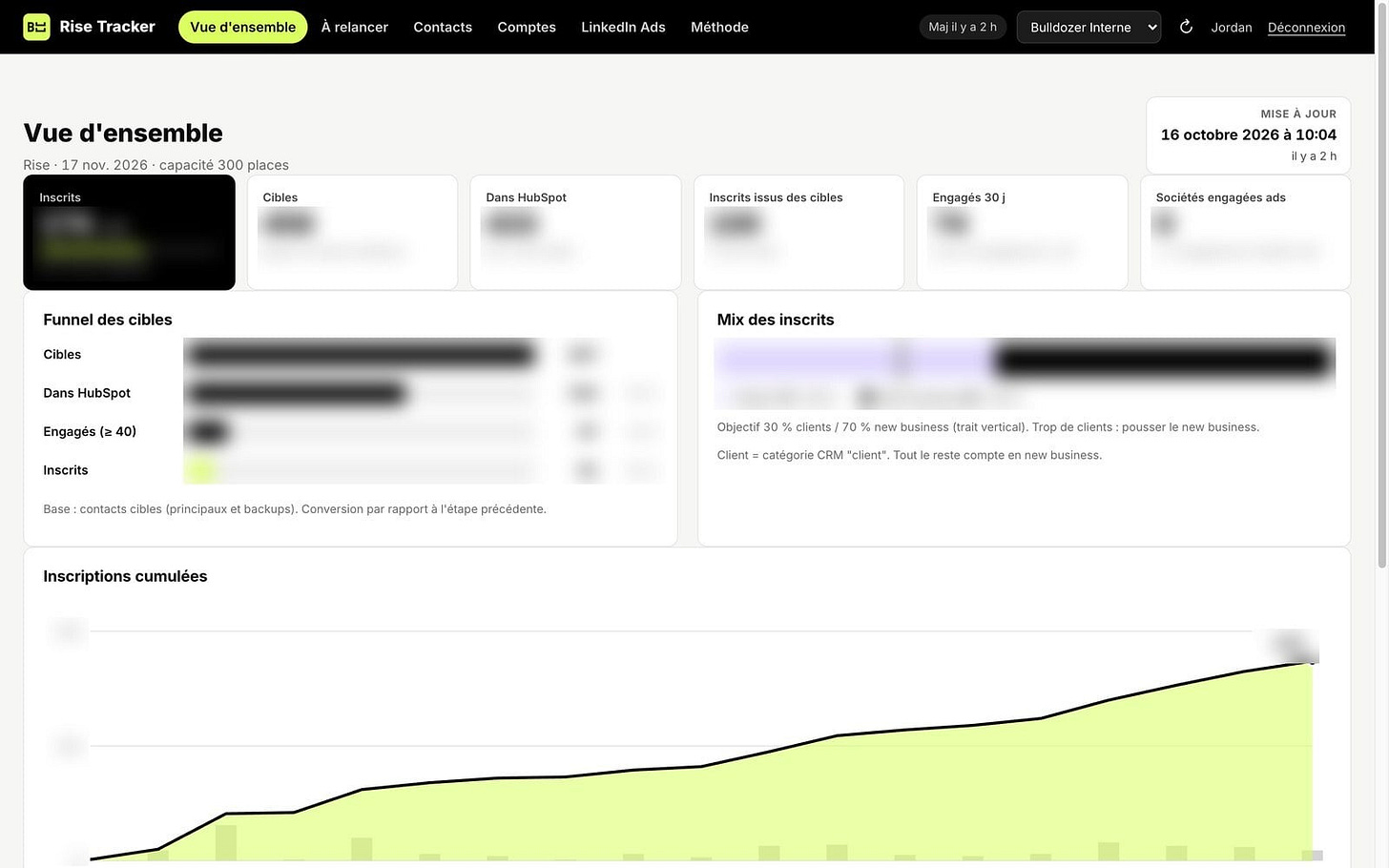Select the Dans HubSpot stat card
Screen dimensions: 1389x868
click(575, 232)
